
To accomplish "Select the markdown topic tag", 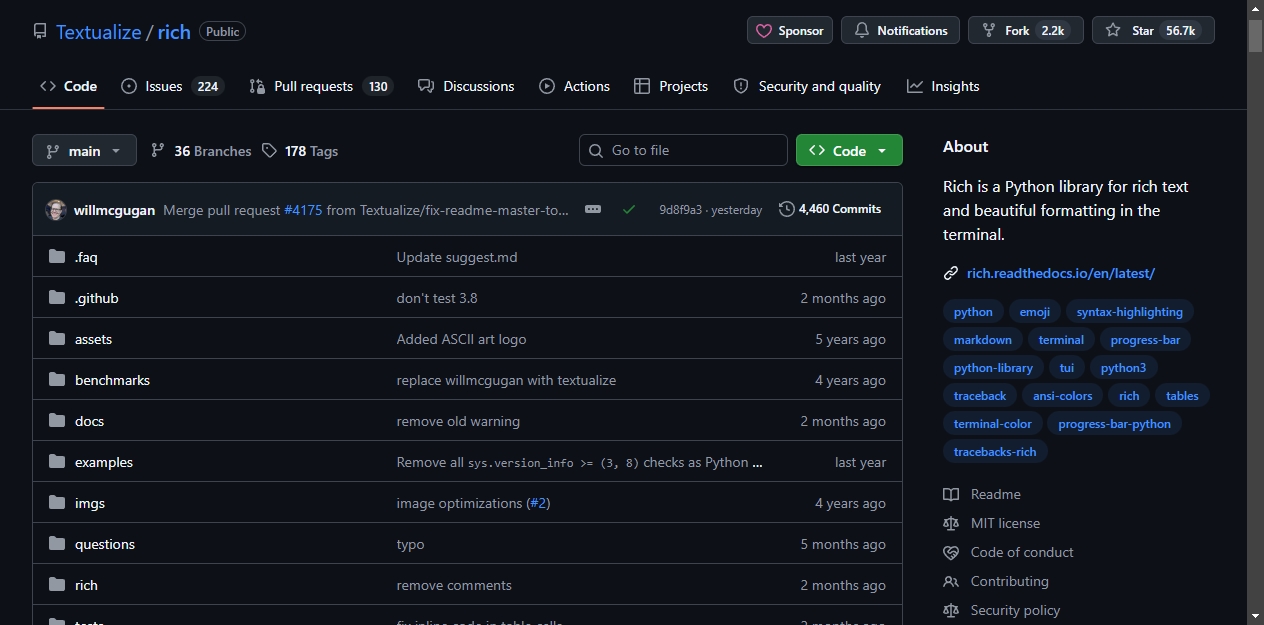I will coord(982,340).
